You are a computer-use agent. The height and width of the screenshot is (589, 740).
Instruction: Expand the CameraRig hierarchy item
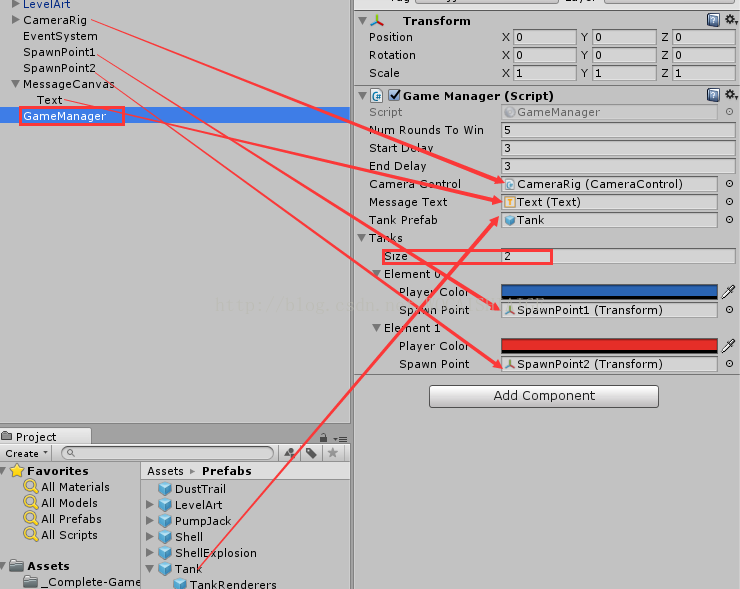[16, 19]
